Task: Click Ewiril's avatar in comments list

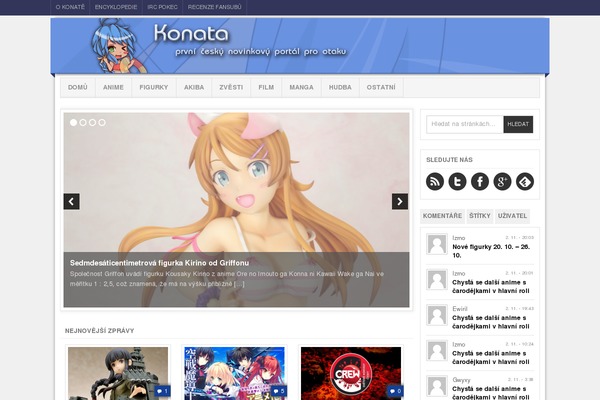Action: (437, 315)
